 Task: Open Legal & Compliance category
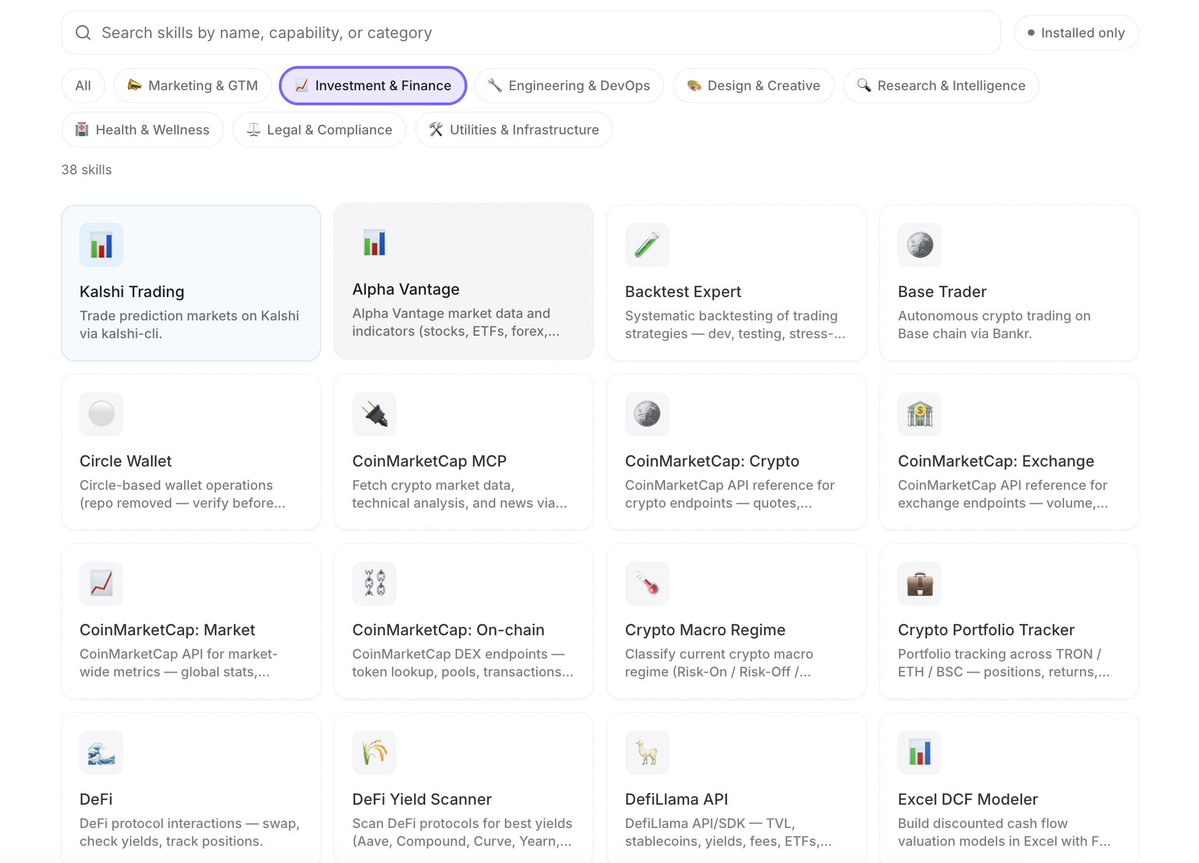click(x=319, y=130)
